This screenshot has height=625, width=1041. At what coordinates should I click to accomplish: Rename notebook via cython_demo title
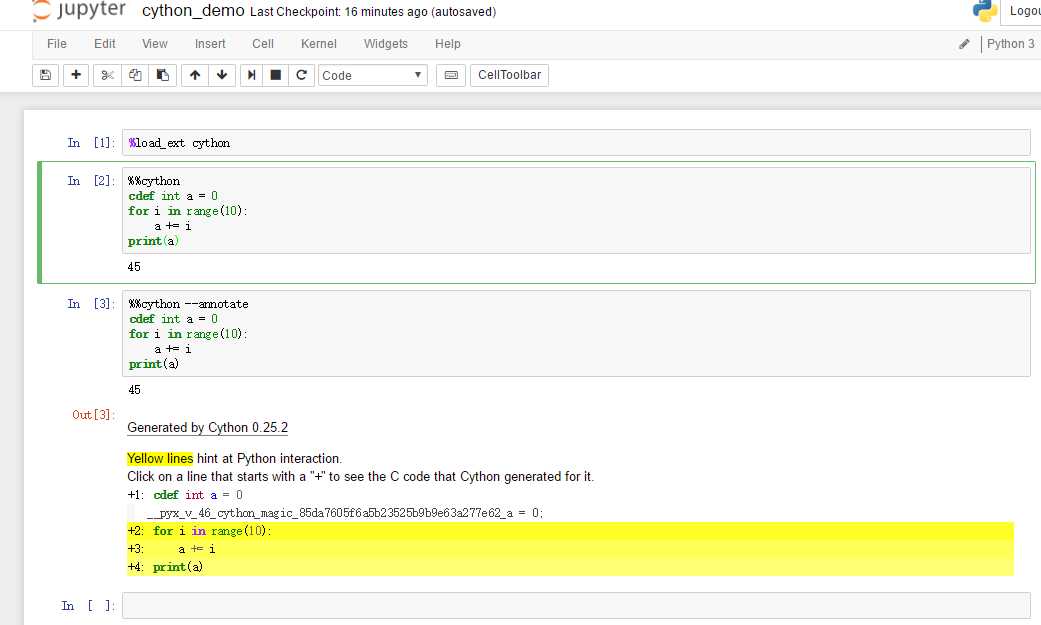pyautogui.click(x=193, y=11)
